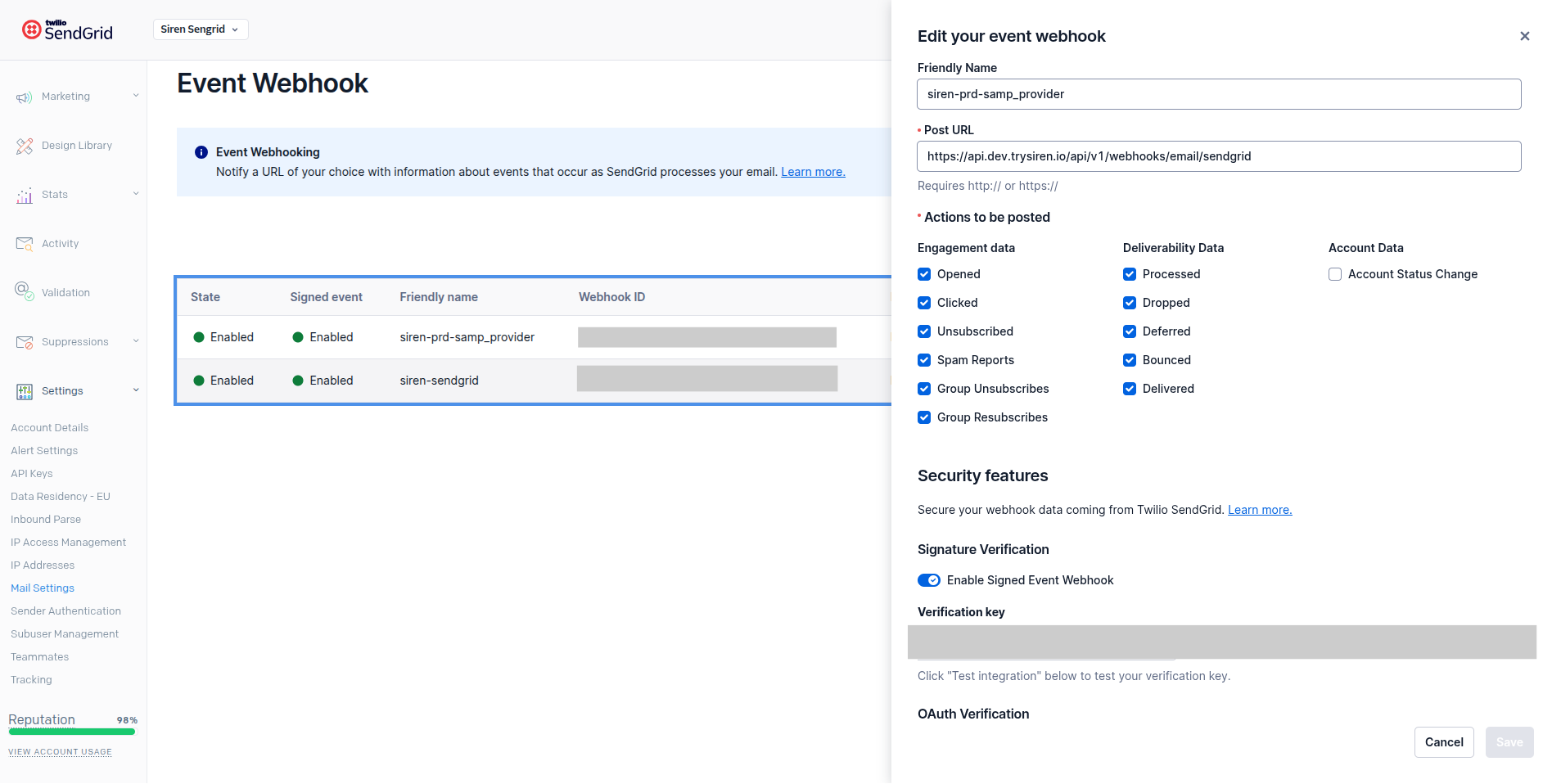Open the Settings sliders icon
Viewport: 1543px width, 784px height.
tap(24, 391)
